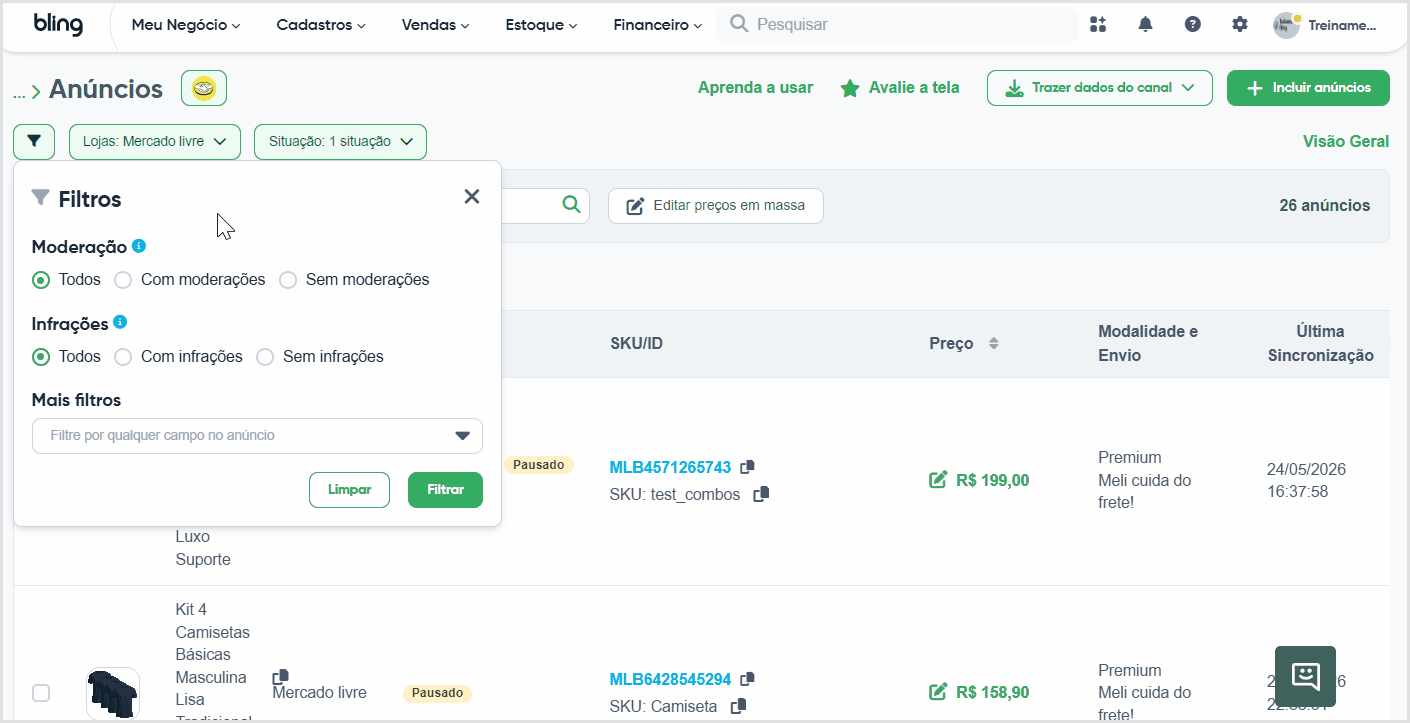Click the filter funnel button
Screen dimensions: 1410x723
click(34, 141)
